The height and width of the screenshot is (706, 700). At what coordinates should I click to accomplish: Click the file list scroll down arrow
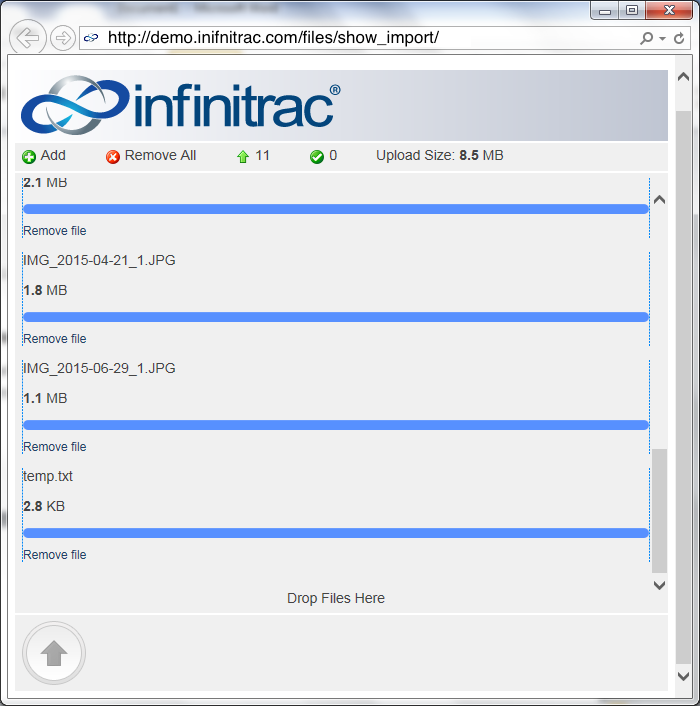(659, 585)
